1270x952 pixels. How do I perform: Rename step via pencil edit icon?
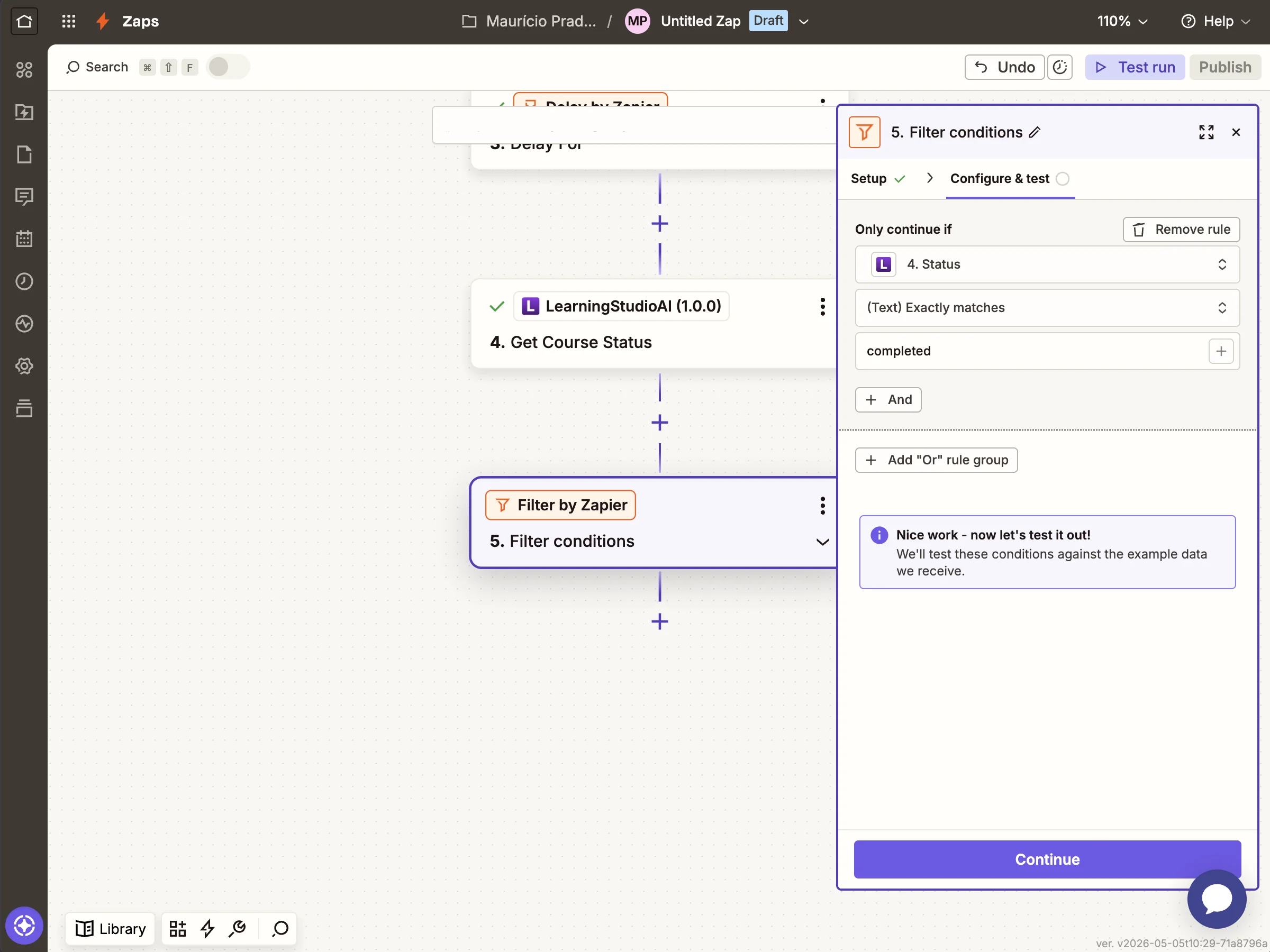(1035, 133)
